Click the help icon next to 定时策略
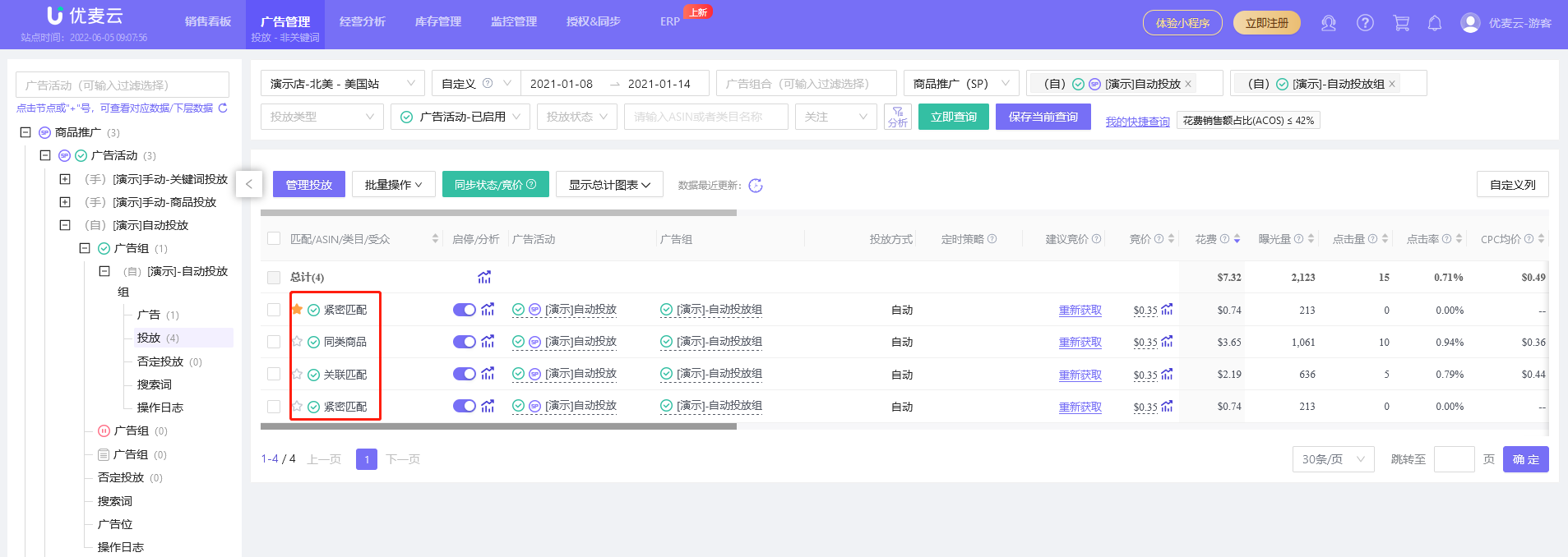Screen dimensions: 1568x557 [992, 239]
